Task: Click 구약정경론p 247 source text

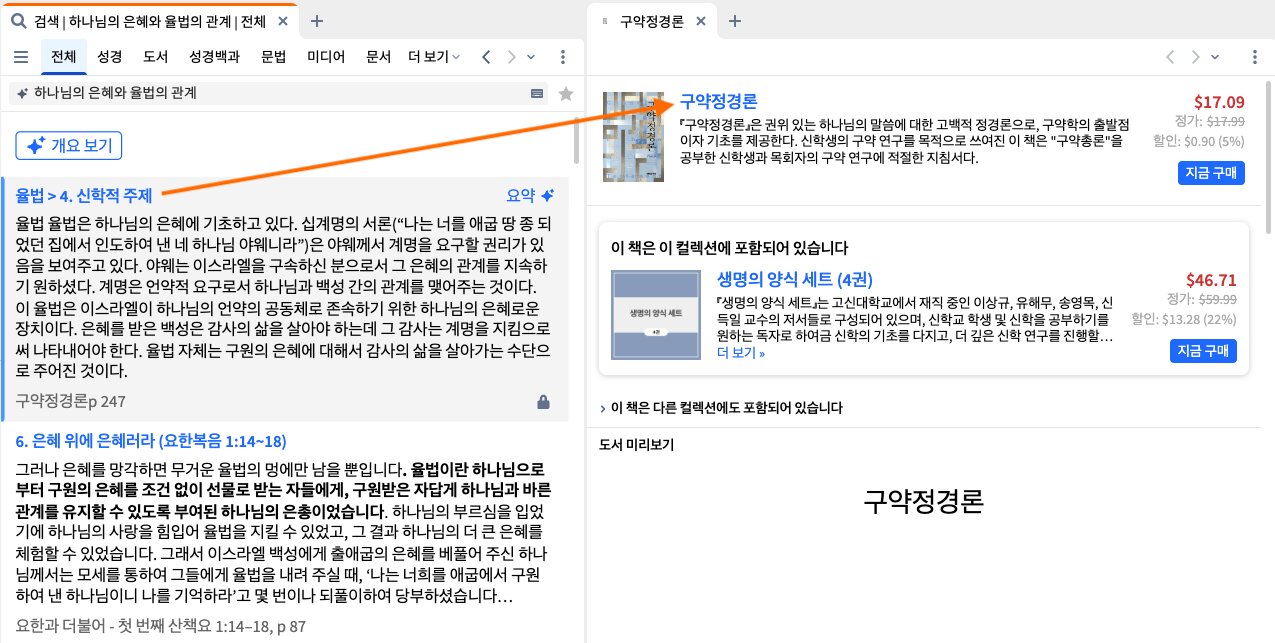Action: coord(70,402)
